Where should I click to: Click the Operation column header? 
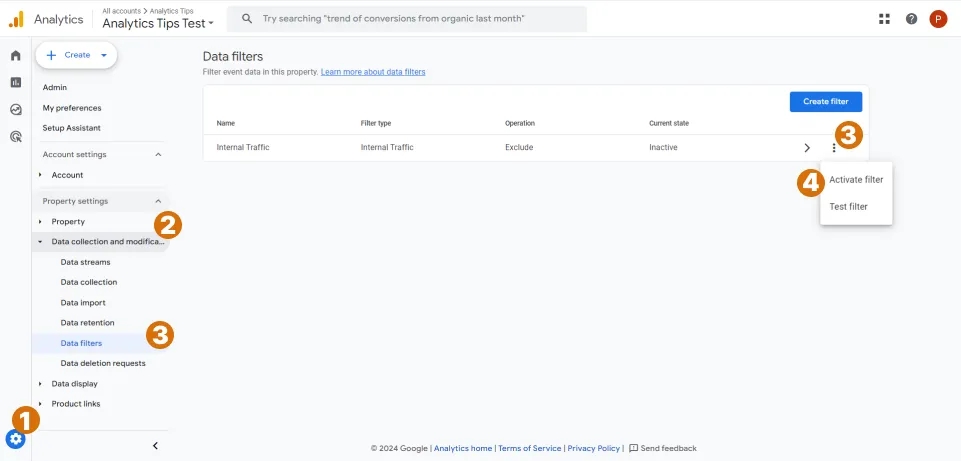click(520, 123)
